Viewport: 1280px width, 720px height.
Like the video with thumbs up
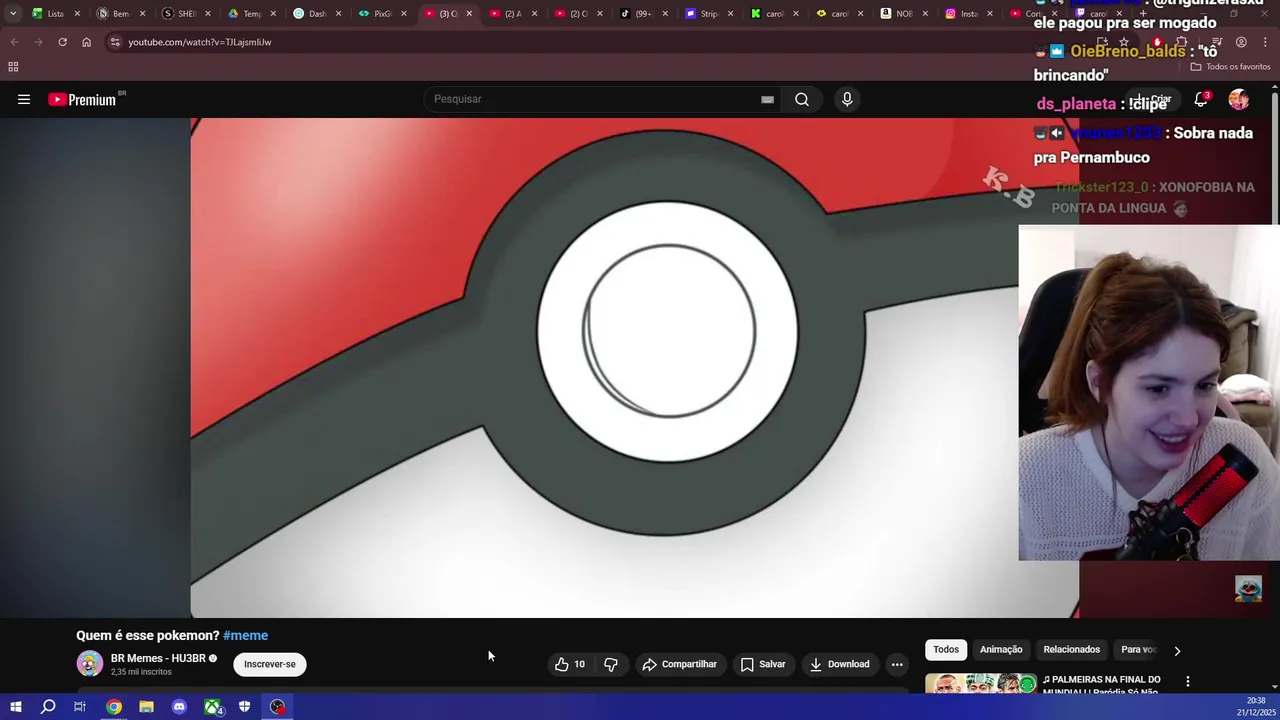click(570, 664)
